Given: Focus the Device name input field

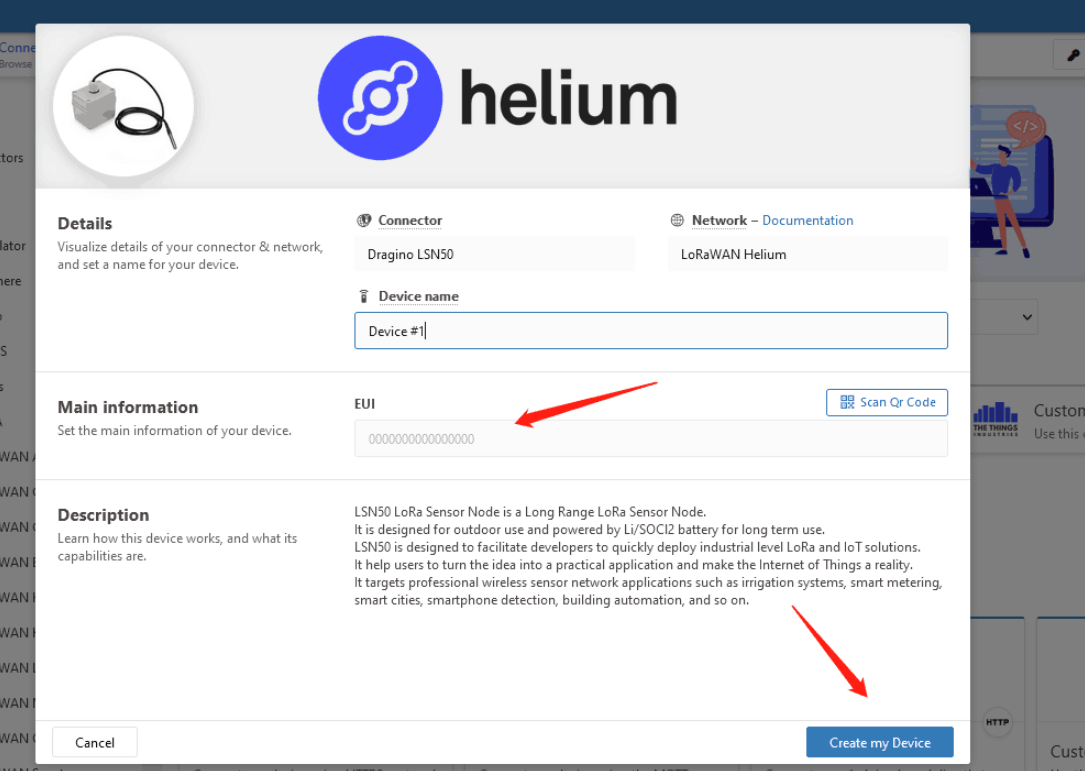Looking at the screenshot, I should (650, 331).
